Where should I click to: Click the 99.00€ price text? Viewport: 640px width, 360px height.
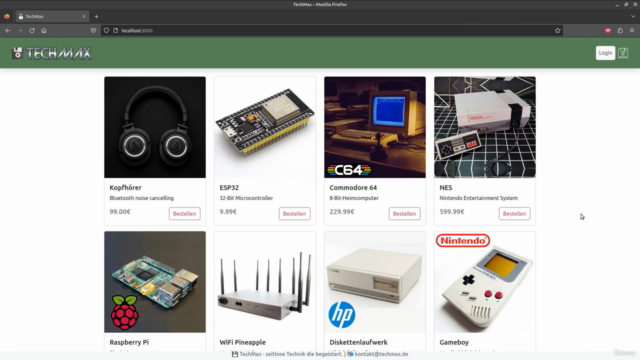coord(120,212)
